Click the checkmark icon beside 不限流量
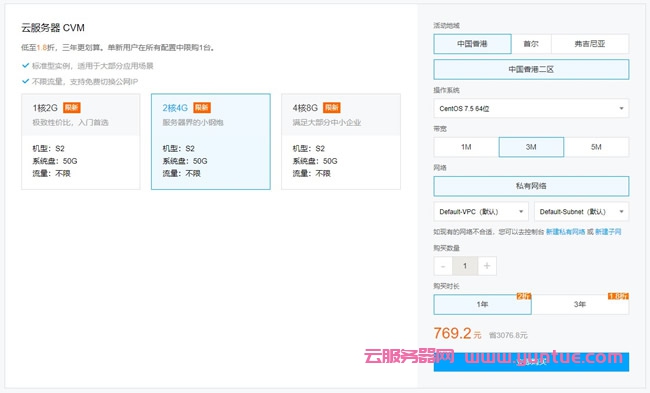Image resolution: width=650 pixels, height=393 pixels. click(x=25, y=81)
